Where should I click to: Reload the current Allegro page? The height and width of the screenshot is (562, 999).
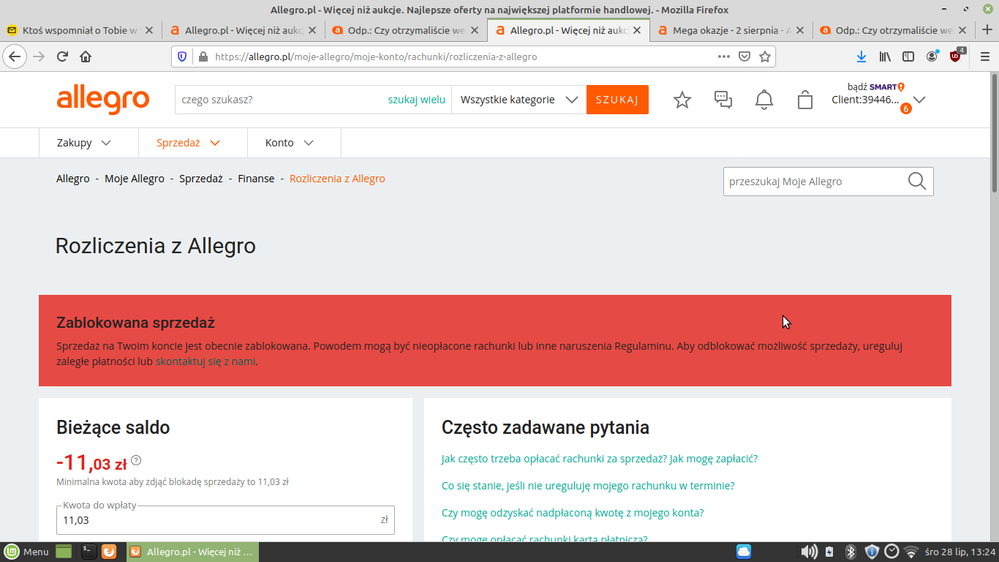(62, 57)
